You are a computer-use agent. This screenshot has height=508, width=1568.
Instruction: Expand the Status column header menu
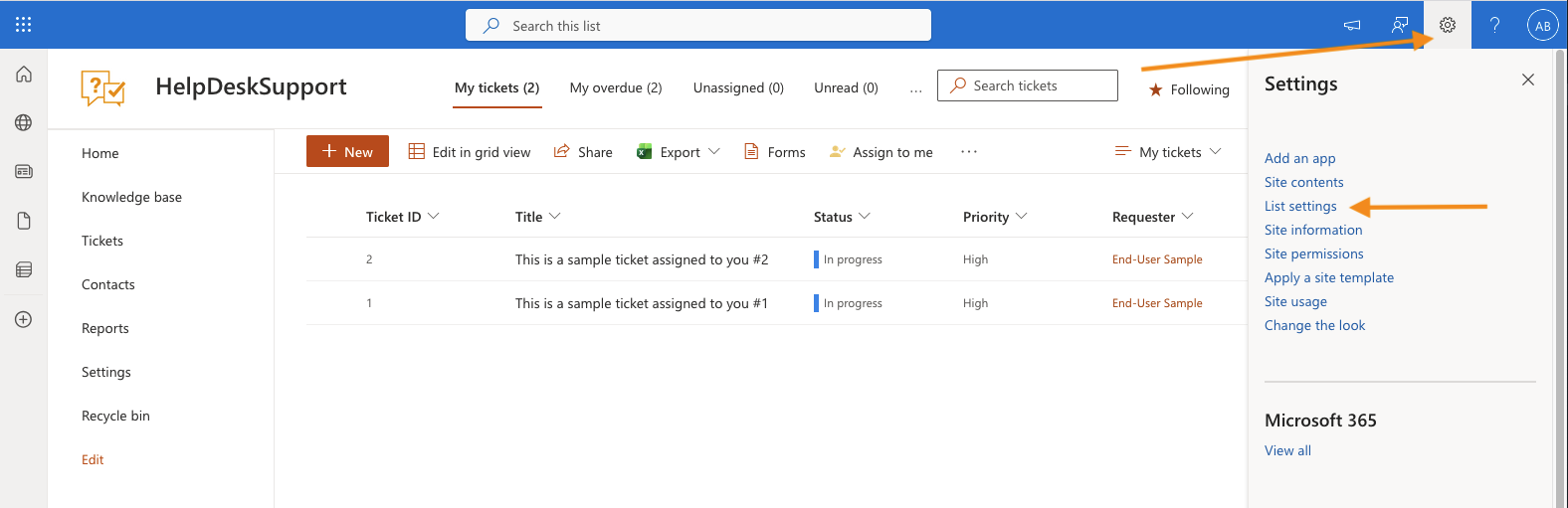pos(842,217)
